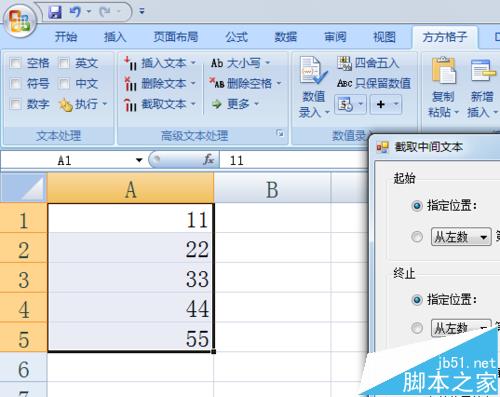Open the 从左数 combo box under 起始
This screenshot has width=500, height=397.
(x=461, y=237)
